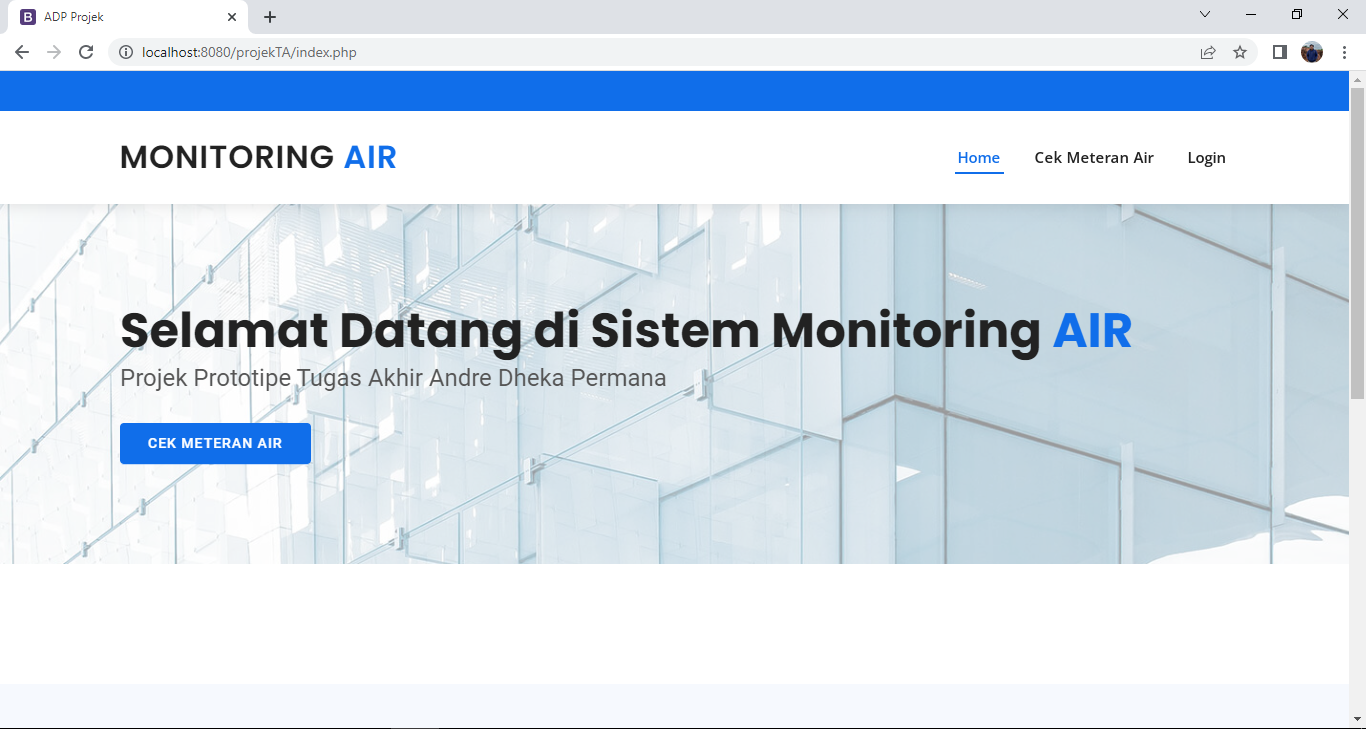Select the Home navigation item
This screenshot has height=729, width=1366.
point(978,157)
